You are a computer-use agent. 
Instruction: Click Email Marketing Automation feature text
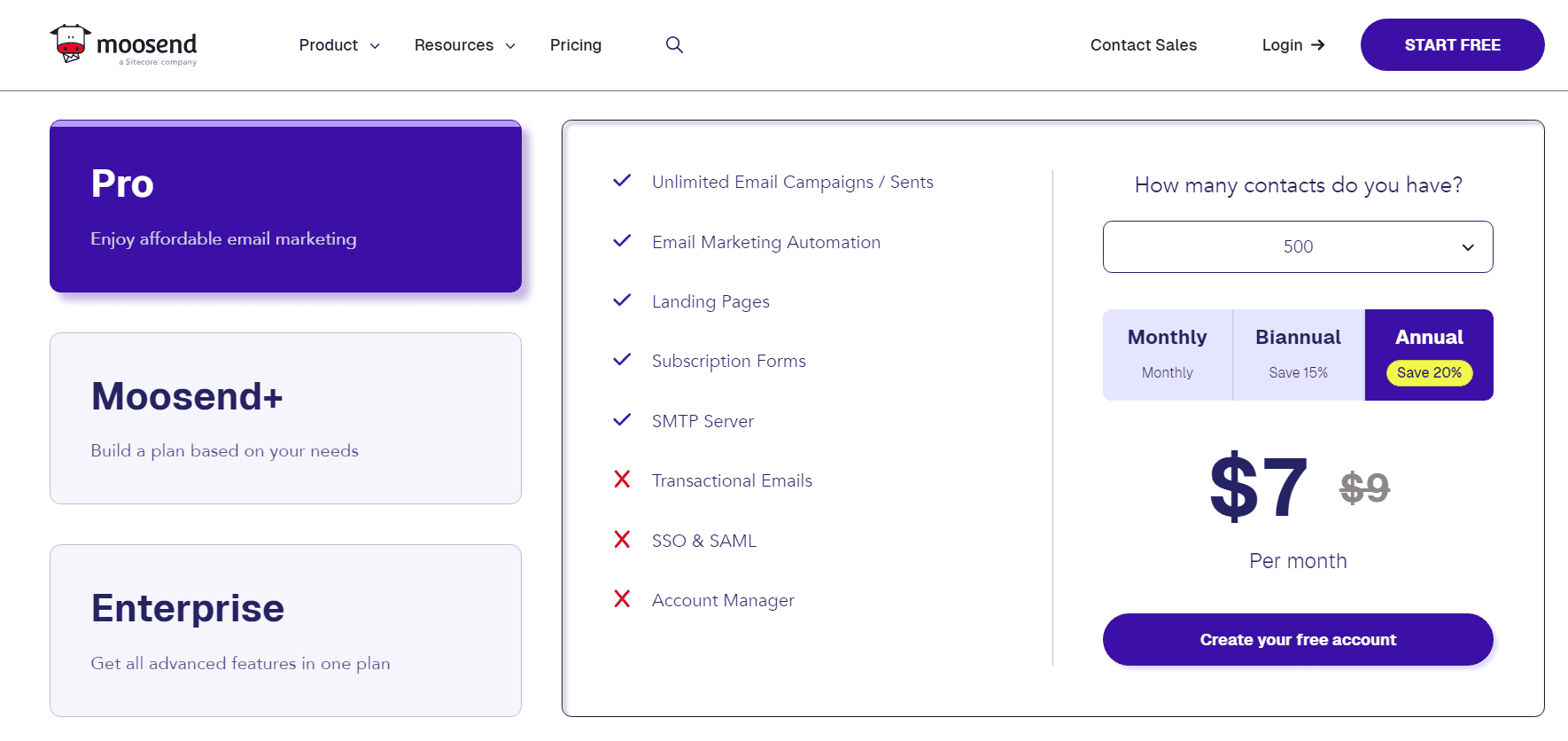[766, 242]
